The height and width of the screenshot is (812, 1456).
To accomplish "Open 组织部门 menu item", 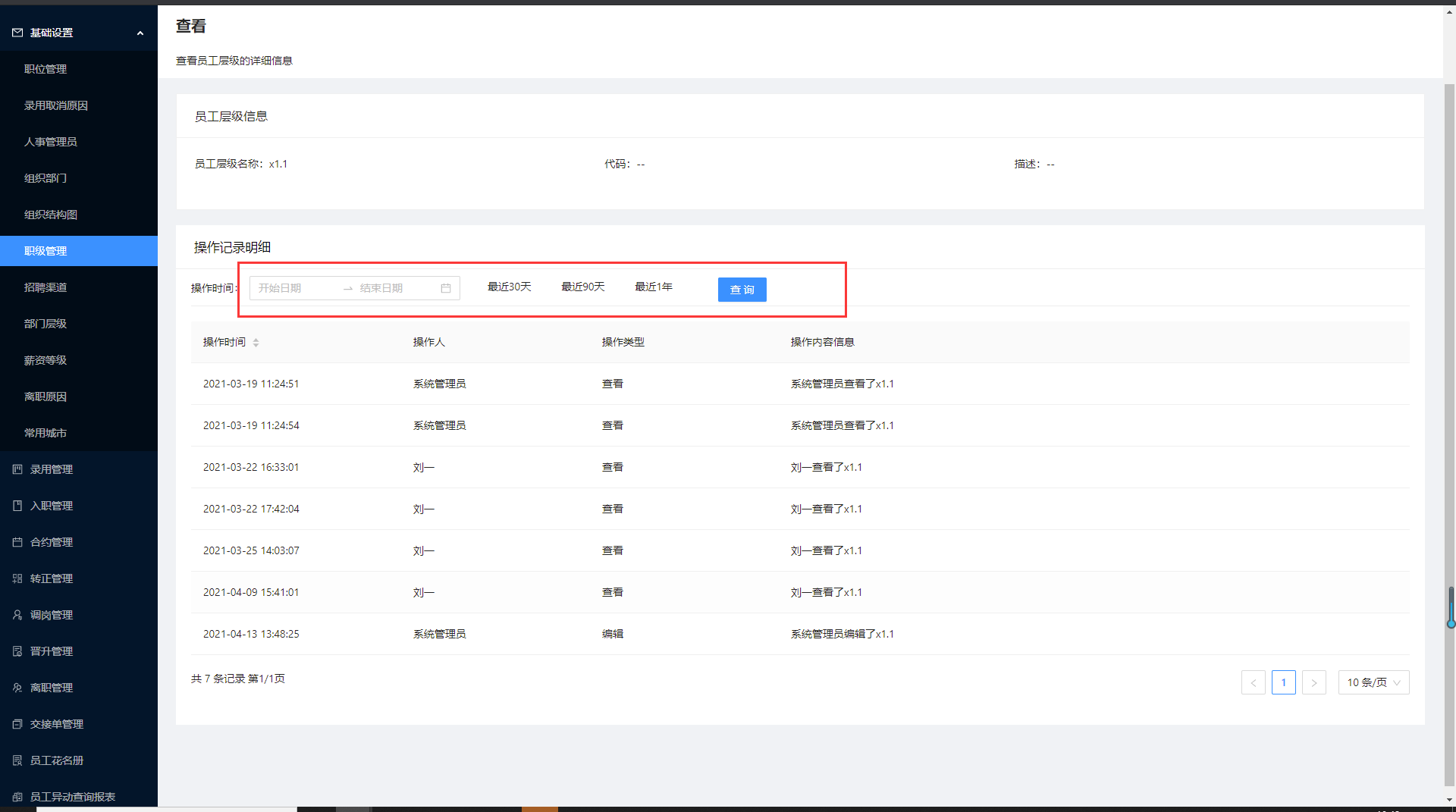I will point(45,178).
